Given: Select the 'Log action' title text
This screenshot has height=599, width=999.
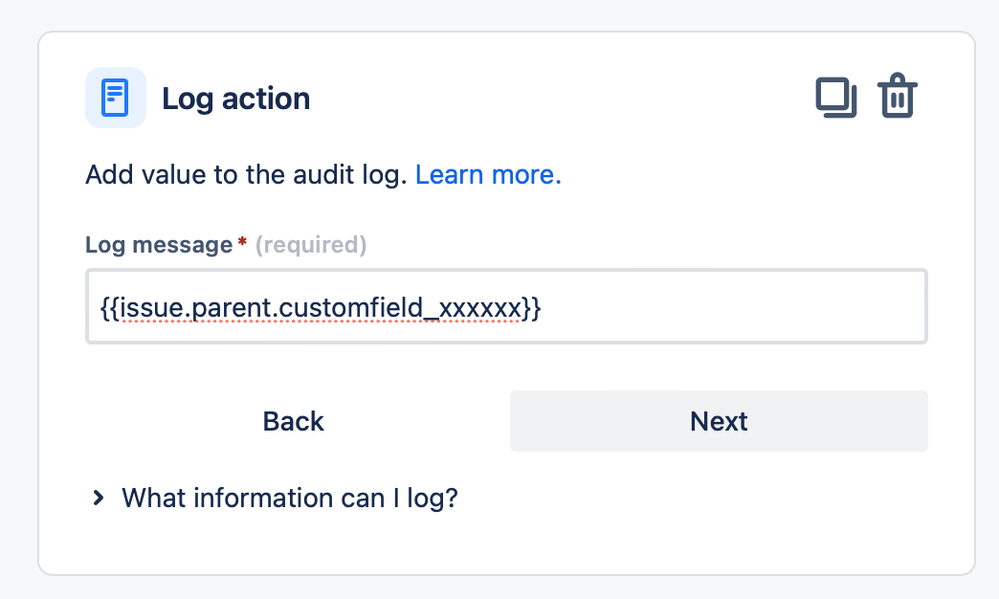Looking at the screenshot, I should (x=236, y=98).
